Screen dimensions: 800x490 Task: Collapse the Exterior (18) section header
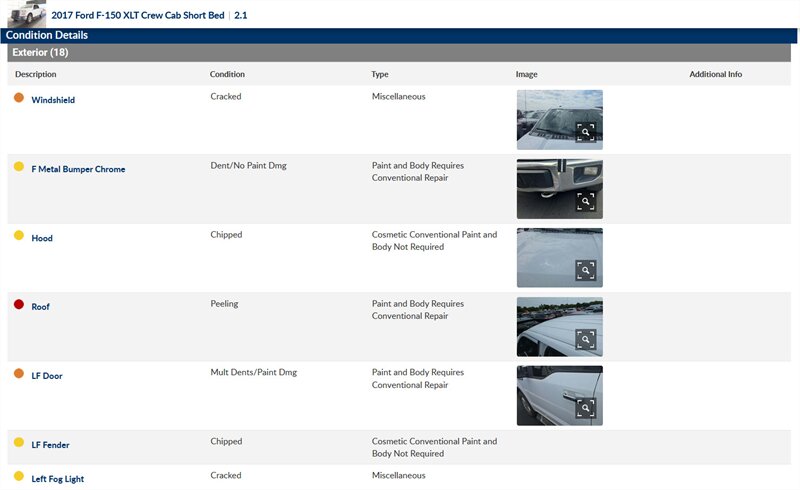tap(40, 53)
